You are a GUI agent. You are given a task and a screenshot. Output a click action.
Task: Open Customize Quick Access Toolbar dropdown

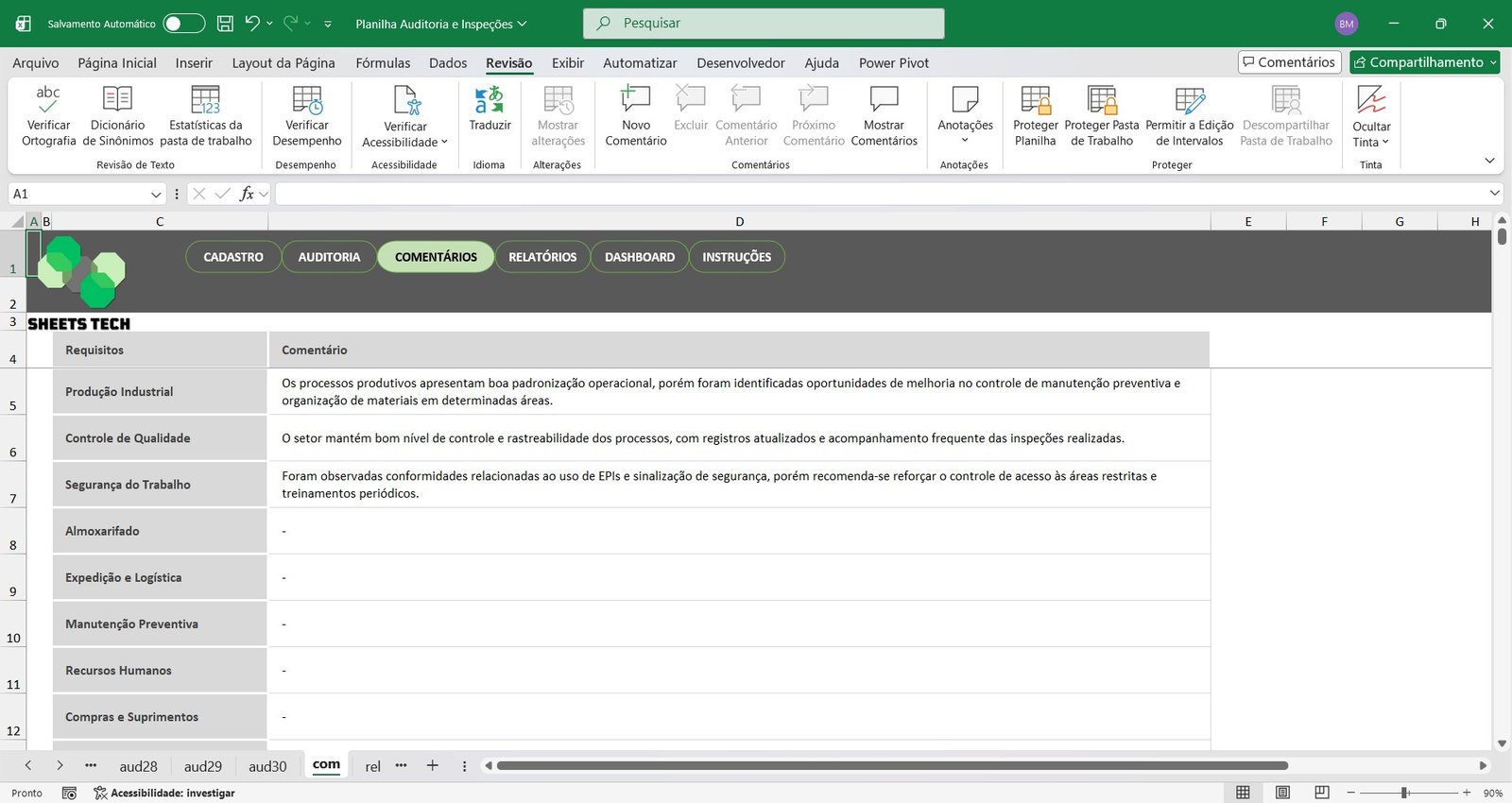(x=328, y=24)
